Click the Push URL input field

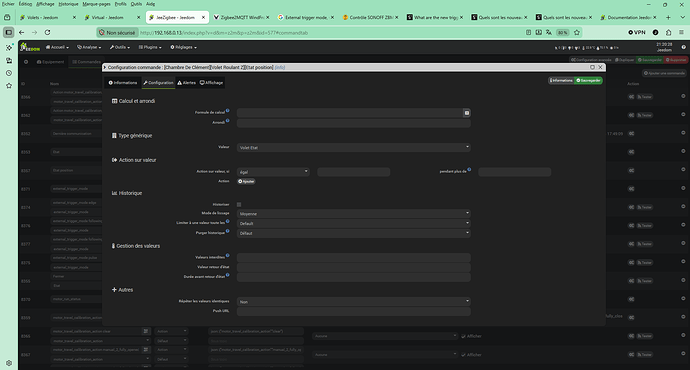[354, 311]
